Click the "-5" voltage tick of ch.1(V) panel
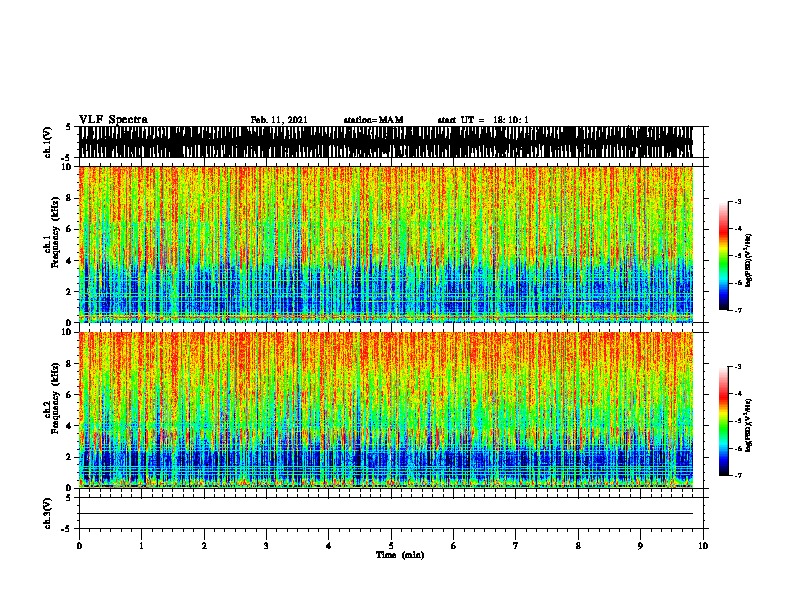Screen dimensions: 792x612 [x=67, y=158]
